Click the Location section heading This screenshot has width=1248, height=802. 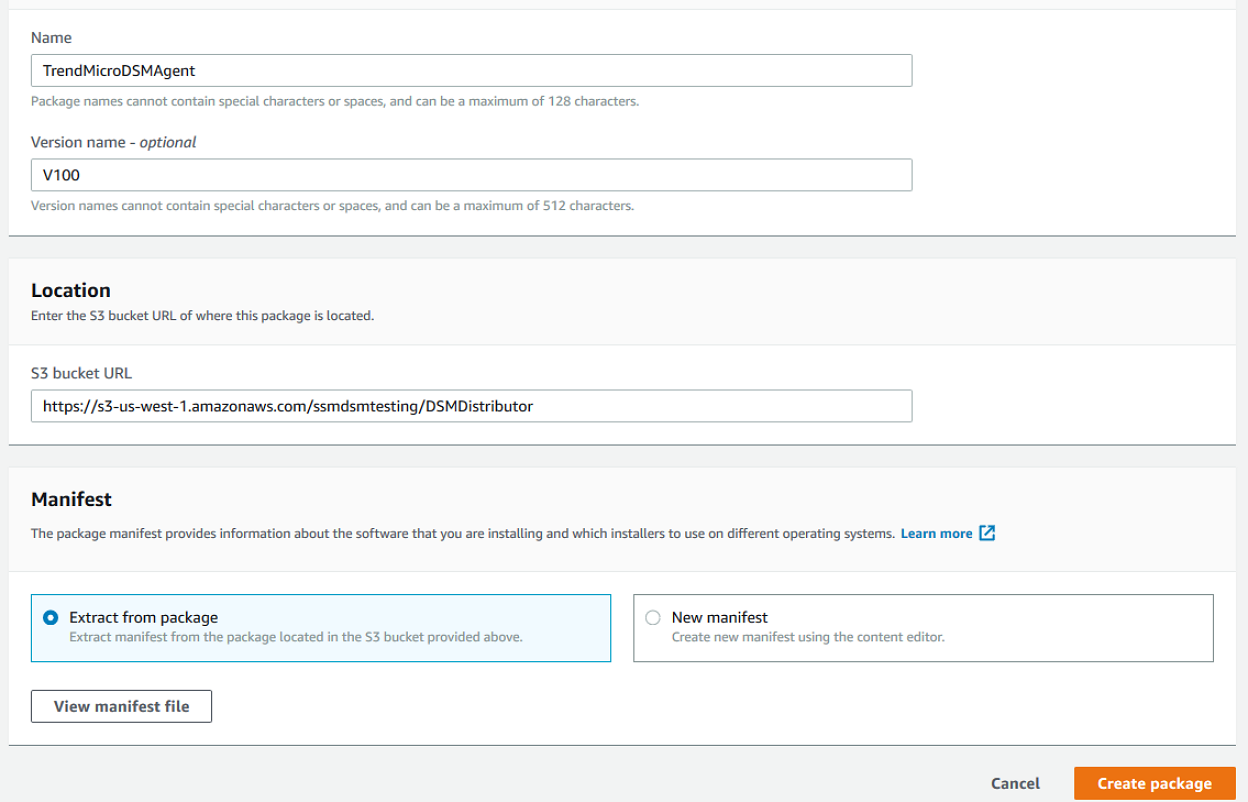(x=71, y=290)
